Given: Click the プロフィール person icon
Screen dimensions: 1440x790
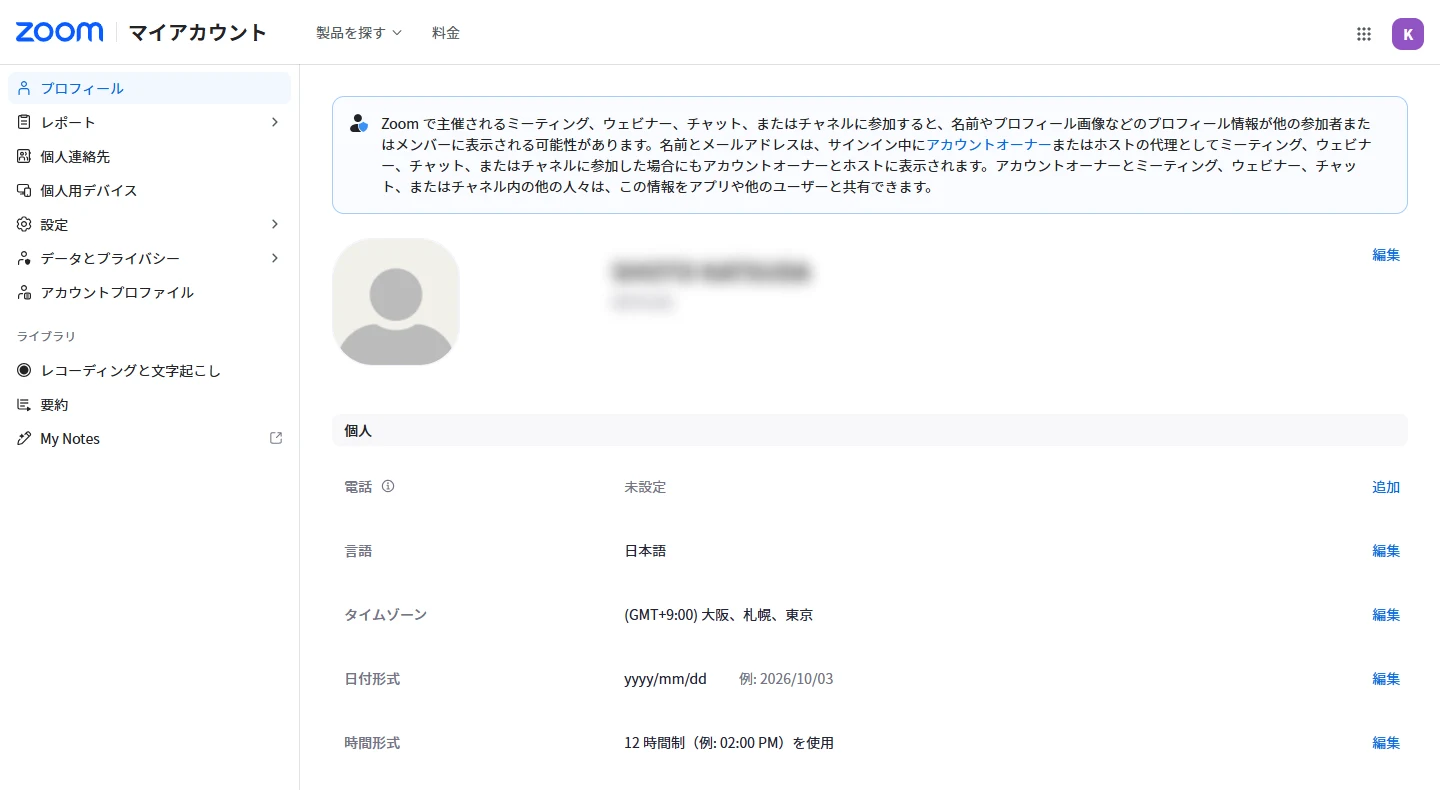Looking at the screenshot, I should [25, 88].
